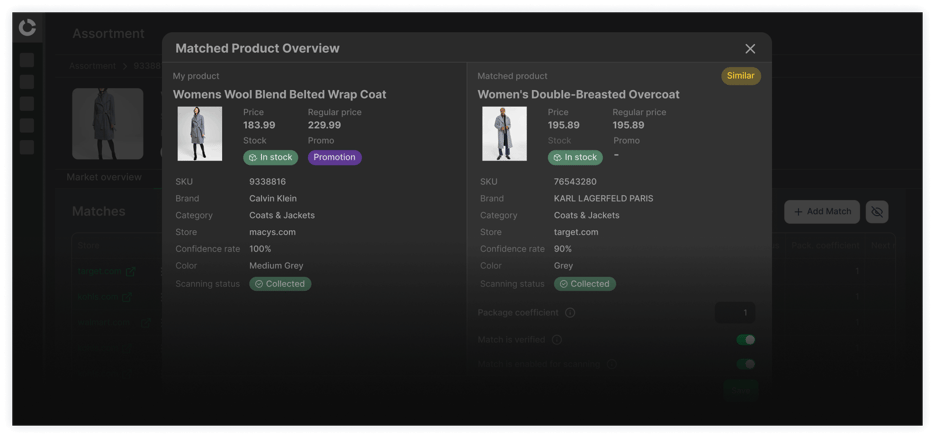934x437 pixels.
Task: Toggle Match is enabled for scanning switch
Action: [746, 364]
